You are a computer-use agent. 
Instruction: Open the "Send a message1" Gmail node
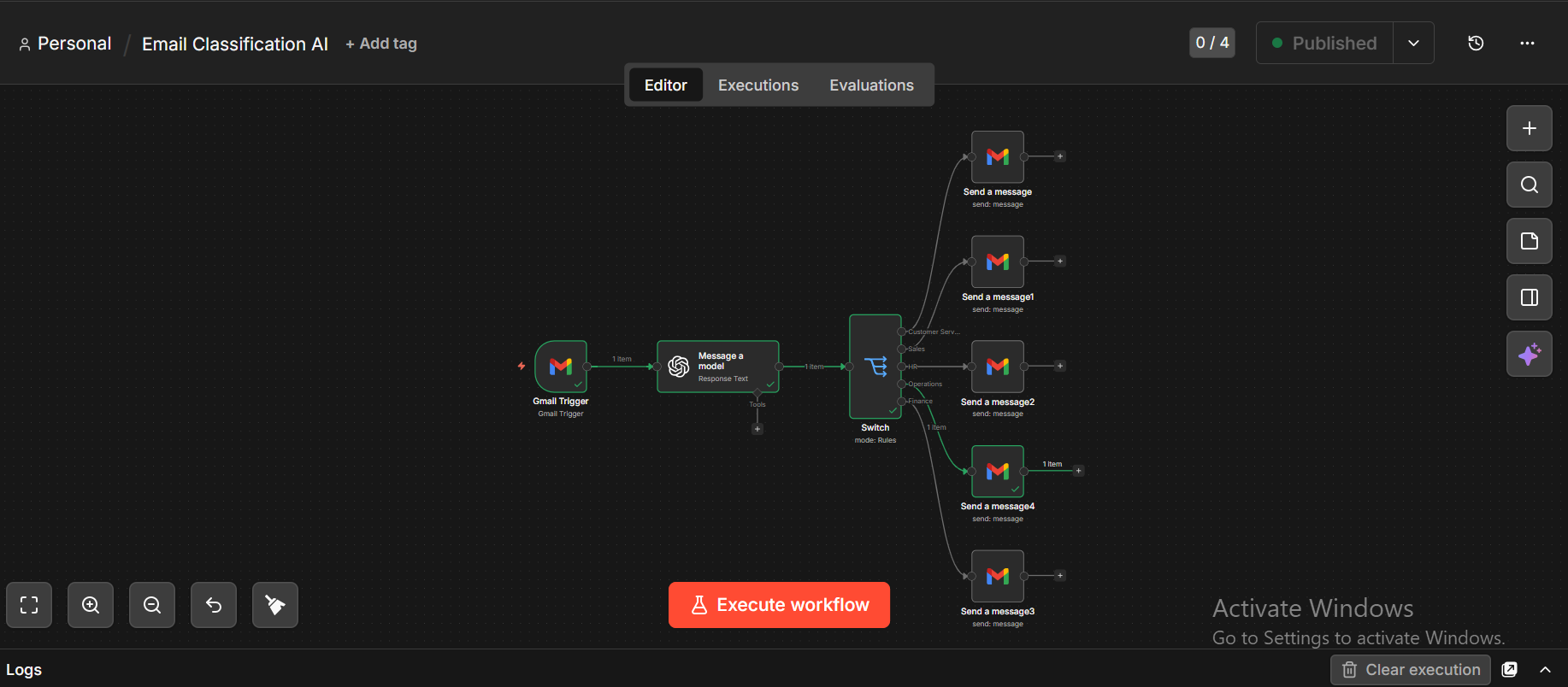click(x=998, y=261)
